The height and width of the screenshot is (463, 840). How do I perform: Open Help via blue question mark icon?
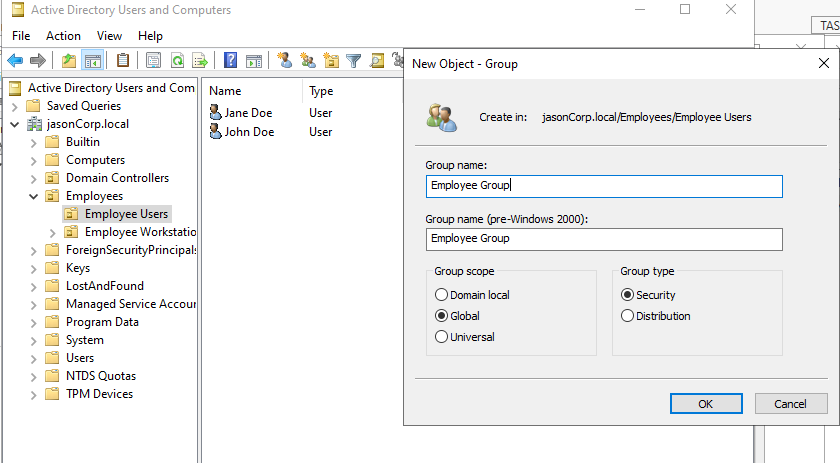pyautogui.click(x=231, y=61)
